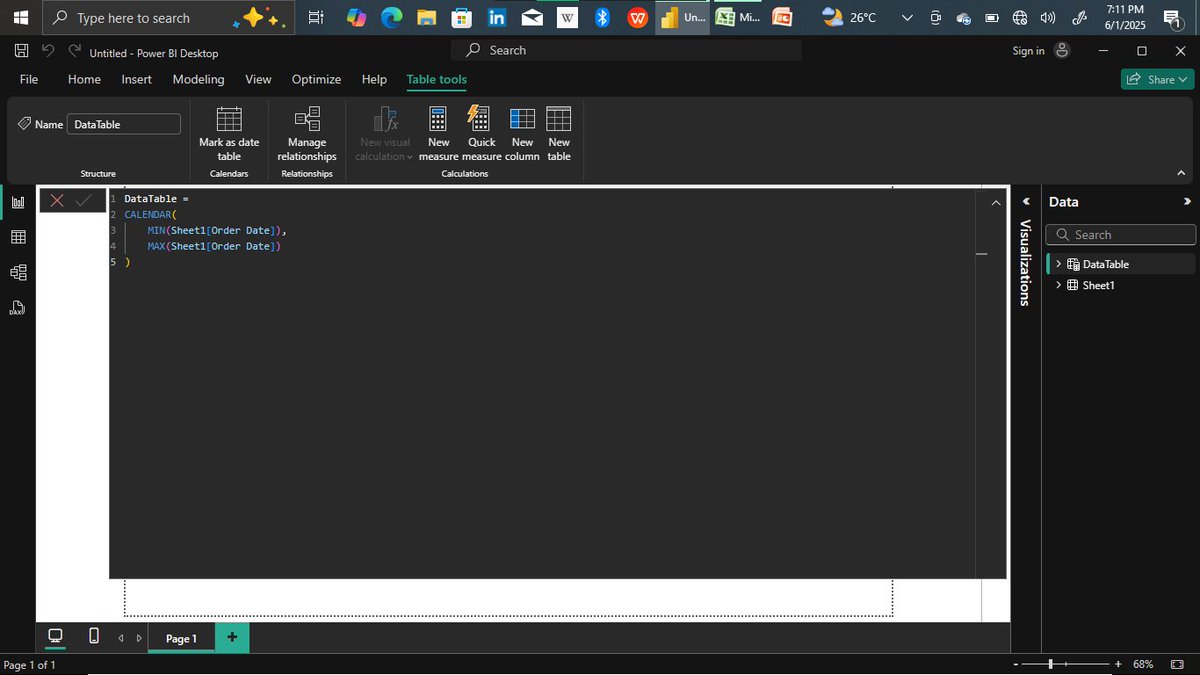Click the Quick measure icon
The image size is (1200, 675).
click(480, 119)
